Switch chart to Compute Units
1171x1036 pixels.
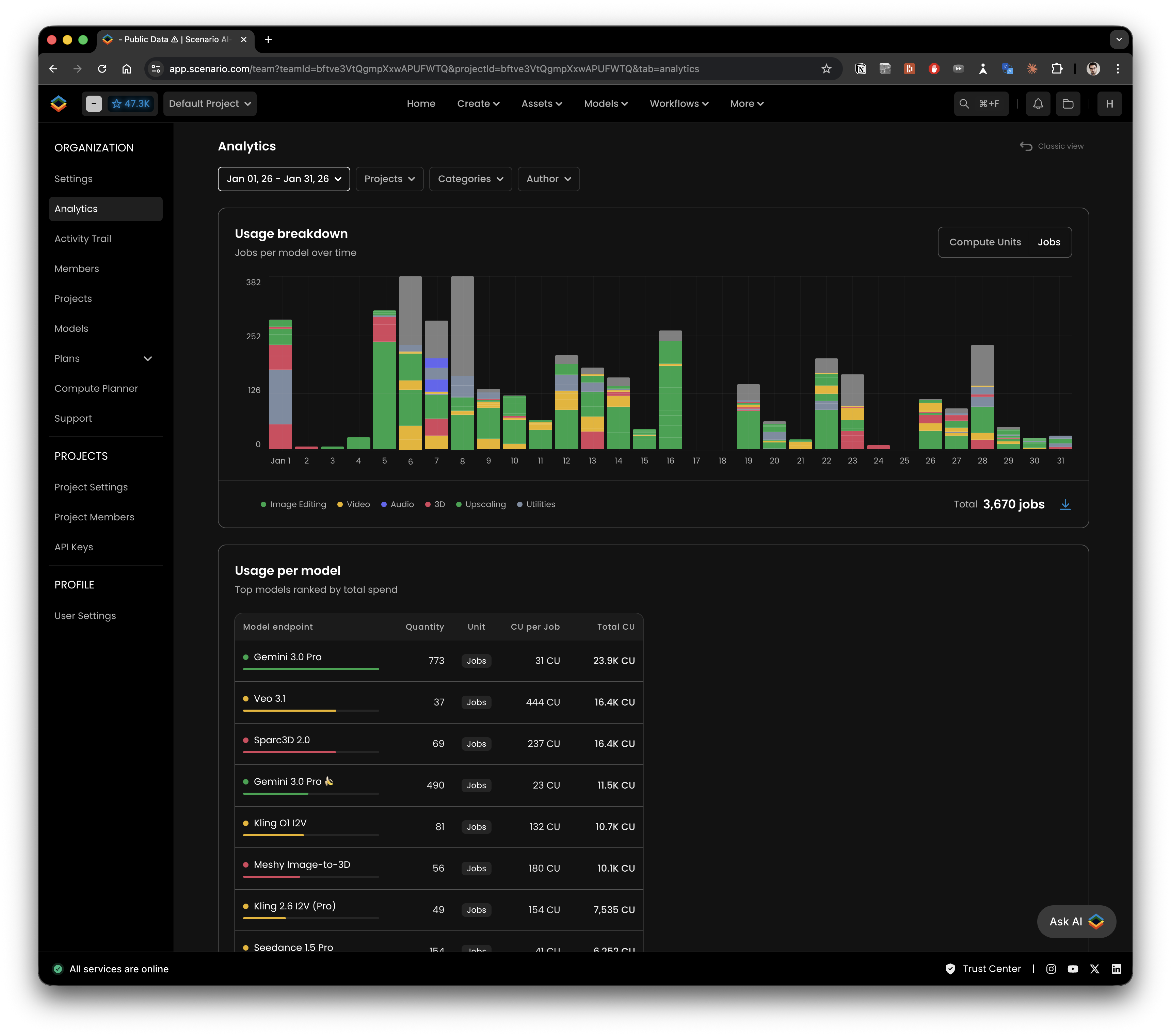pyautogui.click(x=985, y=242)
